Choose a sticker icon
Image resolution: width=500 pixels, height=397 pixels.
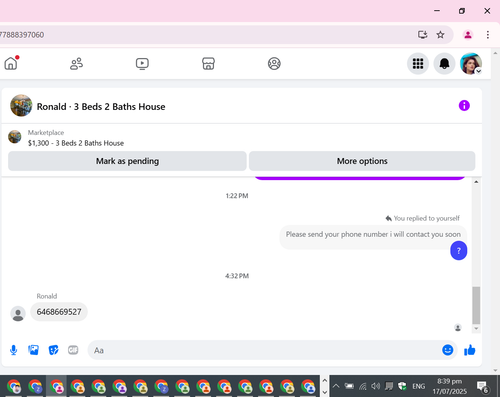53,350
